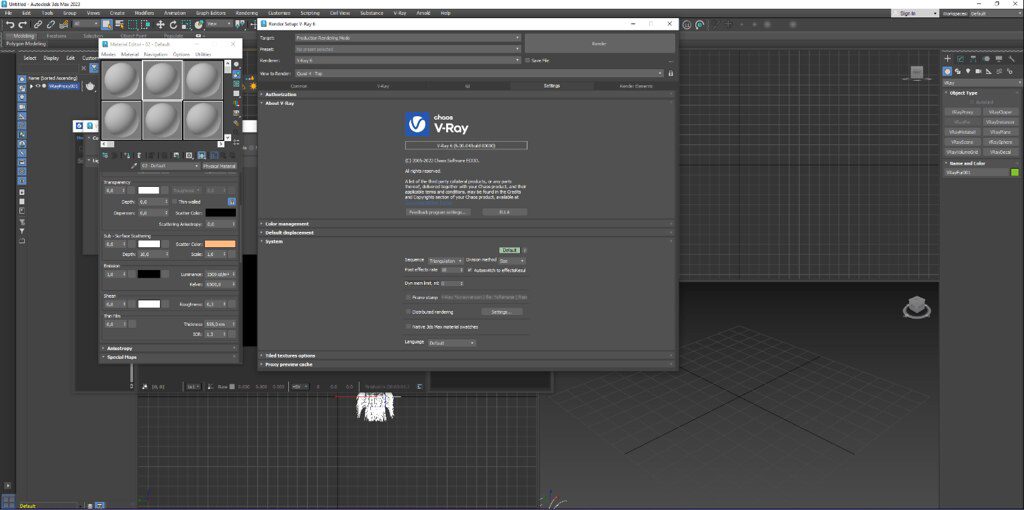Screen dimensions: 1024x510
Task: Select the Cameras category icon in Create panel
Action: click(978, 71)
